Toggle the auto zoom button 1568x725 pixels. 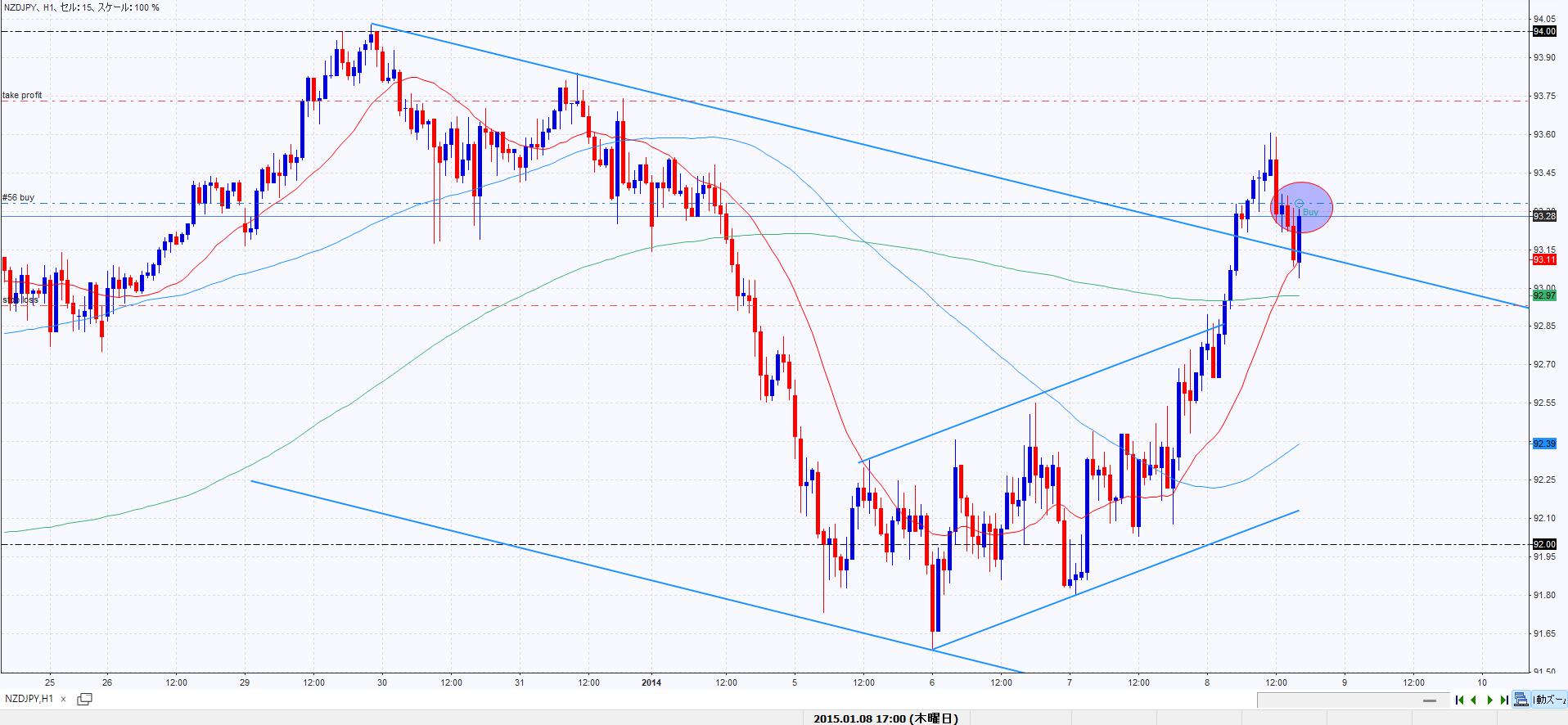point(1549,700)
